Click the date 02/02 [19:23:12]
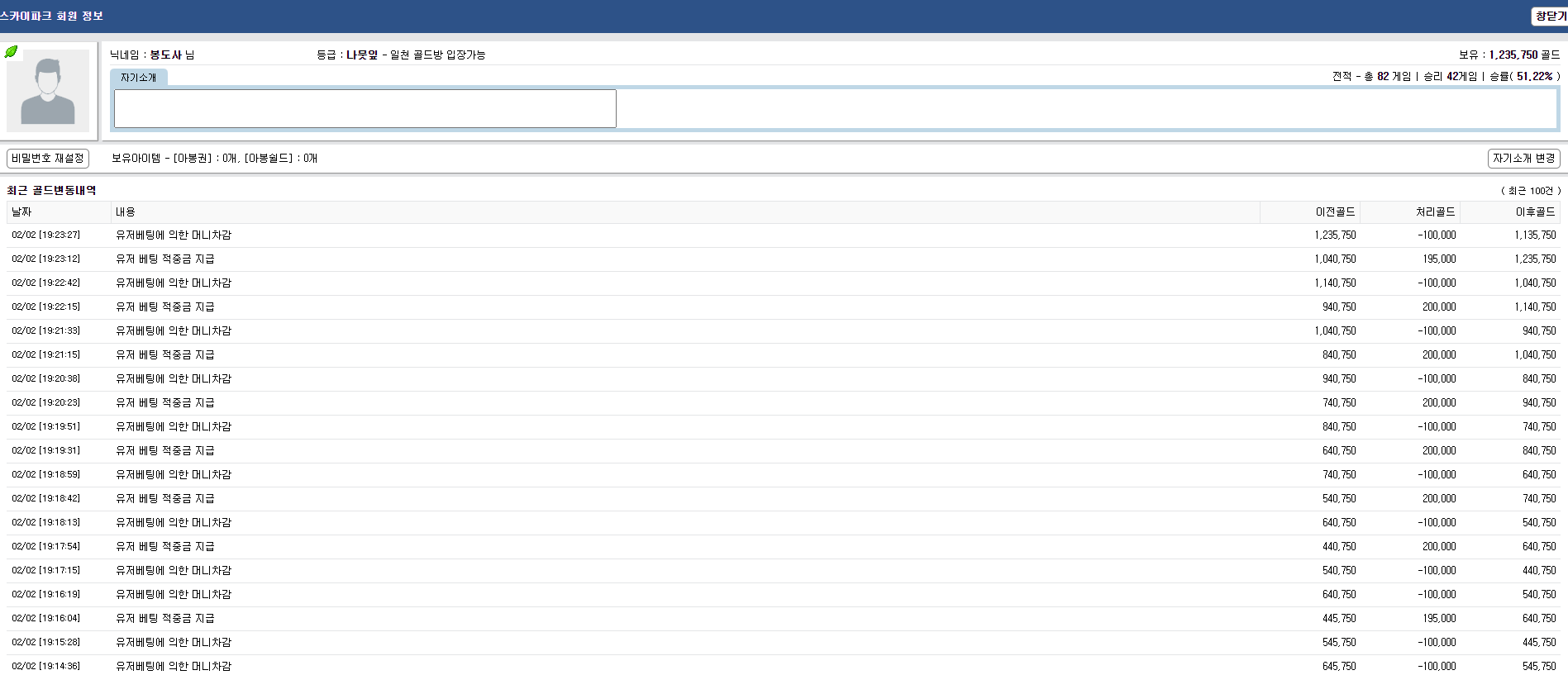 pos(45,259)
